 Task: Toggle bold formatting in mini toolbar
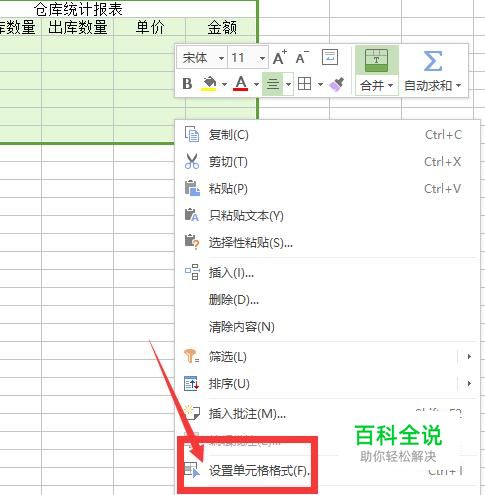point(187,84)
